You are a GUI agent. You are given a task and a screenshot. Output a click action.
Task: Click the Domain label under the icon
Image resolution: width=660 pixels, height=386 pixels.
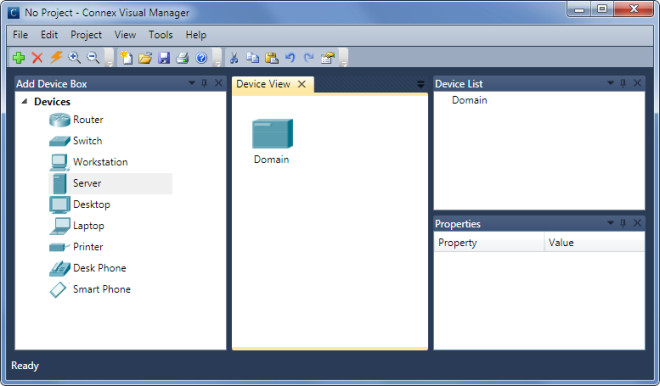pyautogui.click(x=271, y=160)
